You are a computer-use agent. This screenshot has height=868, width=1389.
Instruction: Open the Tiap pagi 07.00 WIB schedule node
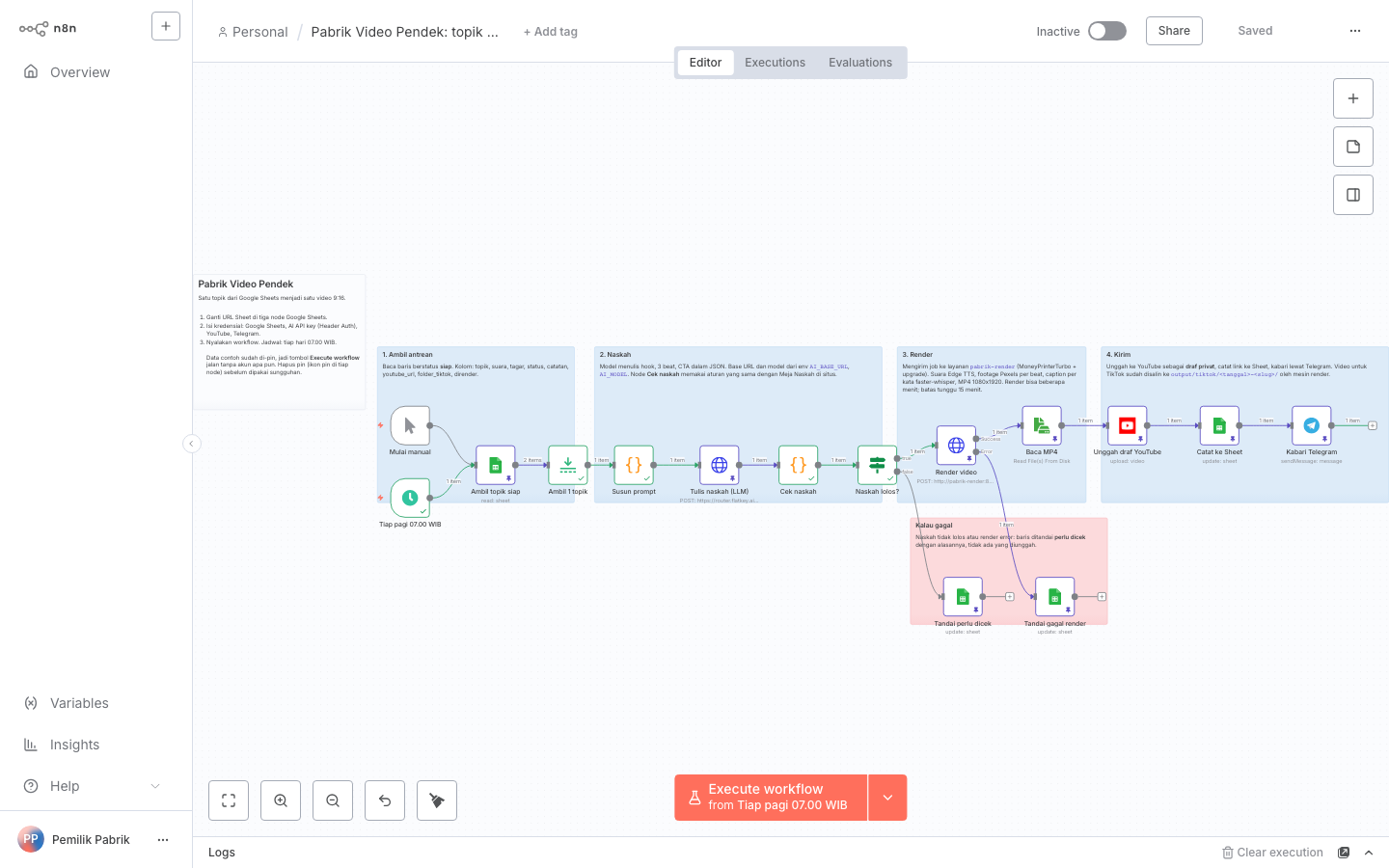click(x=410, y=498)
